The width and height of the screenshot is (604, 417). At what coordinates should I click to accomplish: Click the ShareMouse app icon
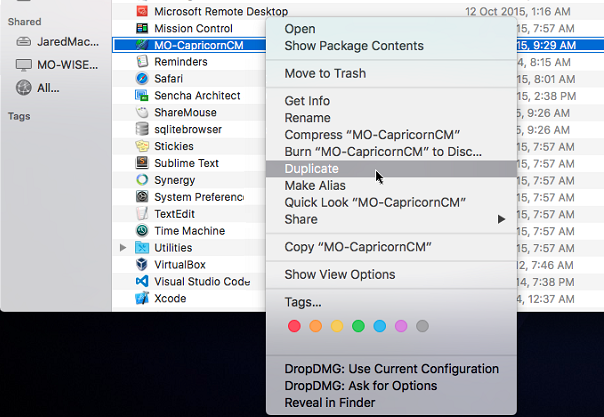coord(142,112)
